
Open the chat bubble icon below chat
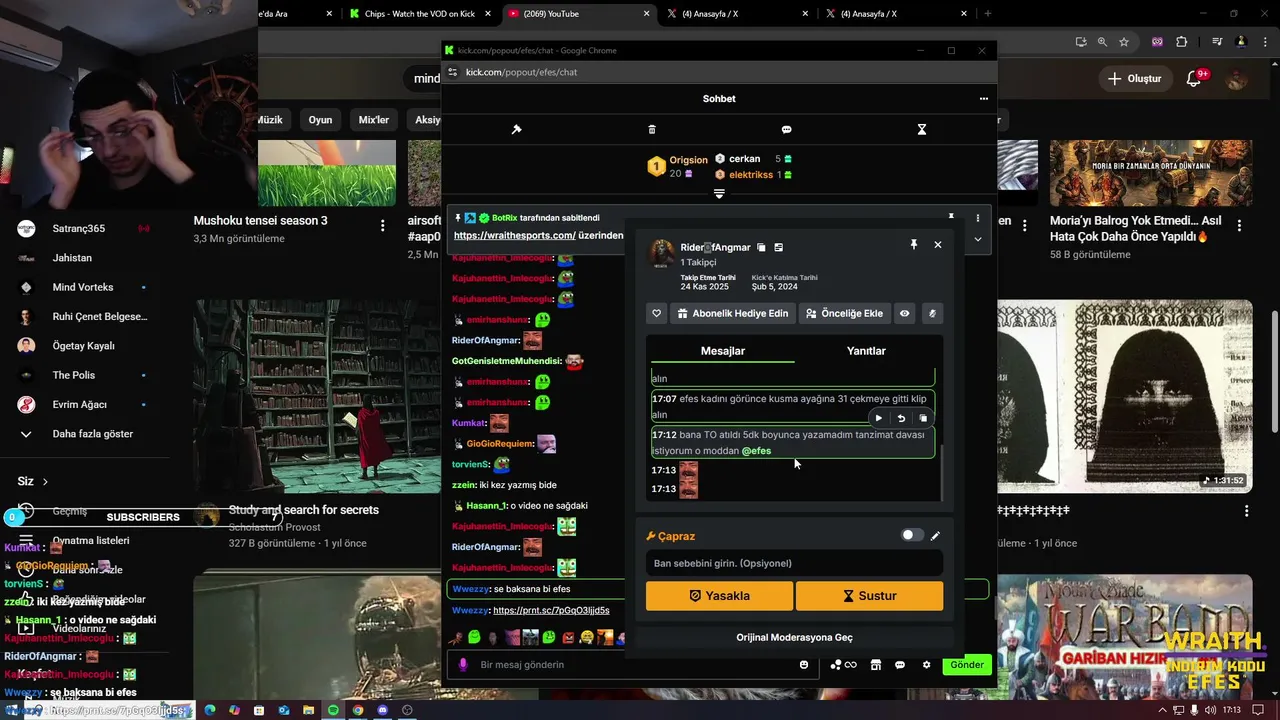point(900,665)
